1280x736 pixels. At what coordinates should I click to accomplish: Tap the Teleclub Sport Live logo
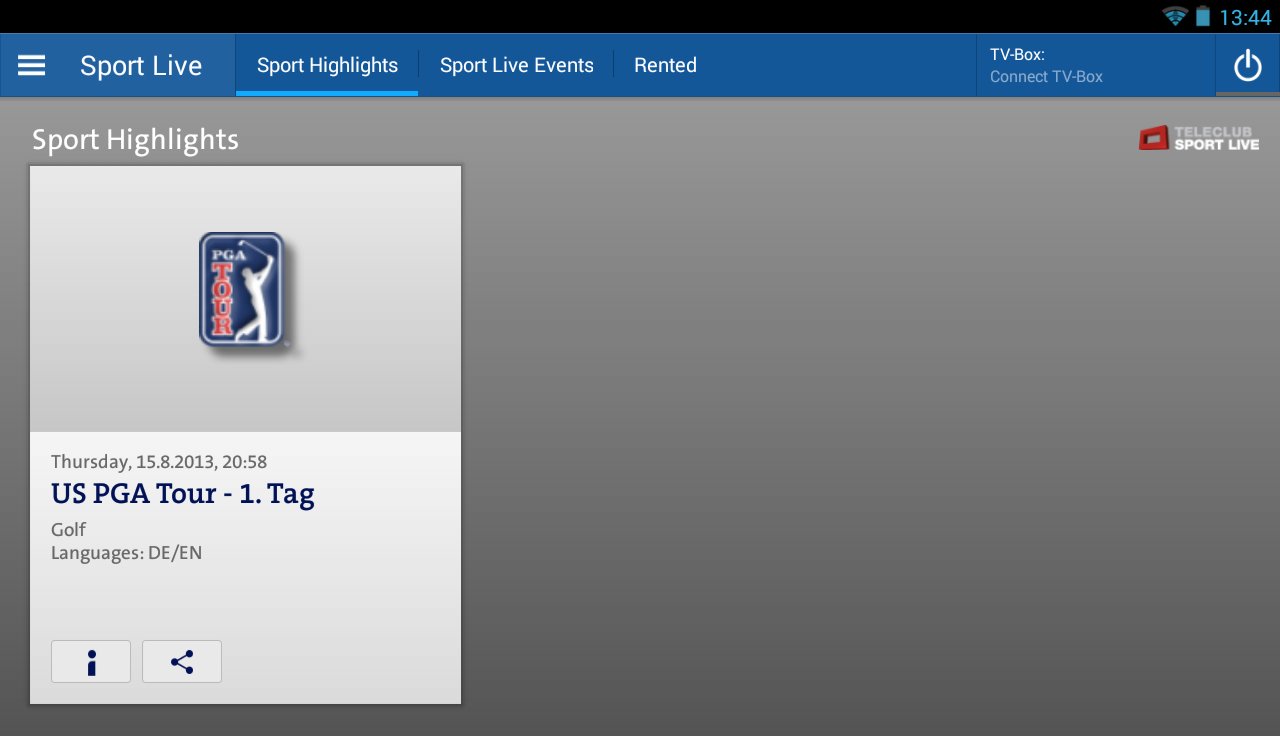pos(1198,138)
